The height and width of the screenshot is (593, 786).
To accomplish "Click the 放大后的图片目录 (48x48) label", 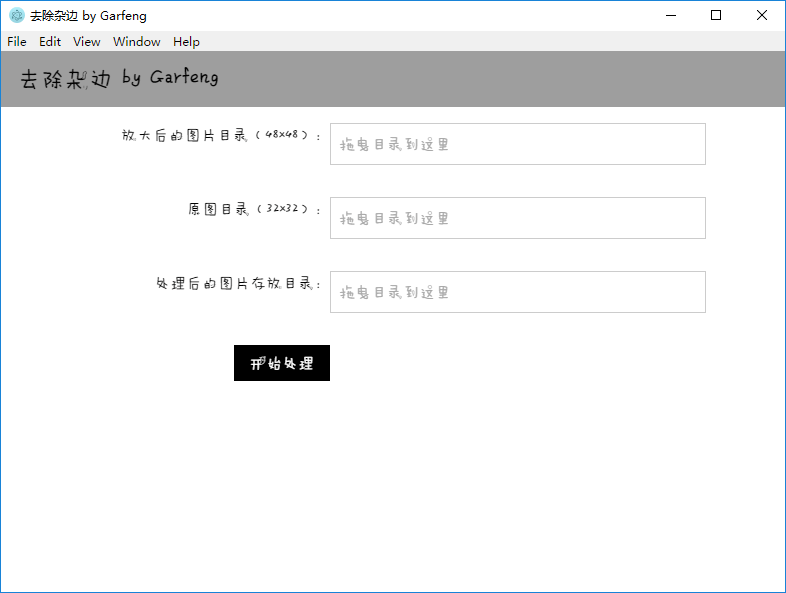I will (x=221, y=135).
